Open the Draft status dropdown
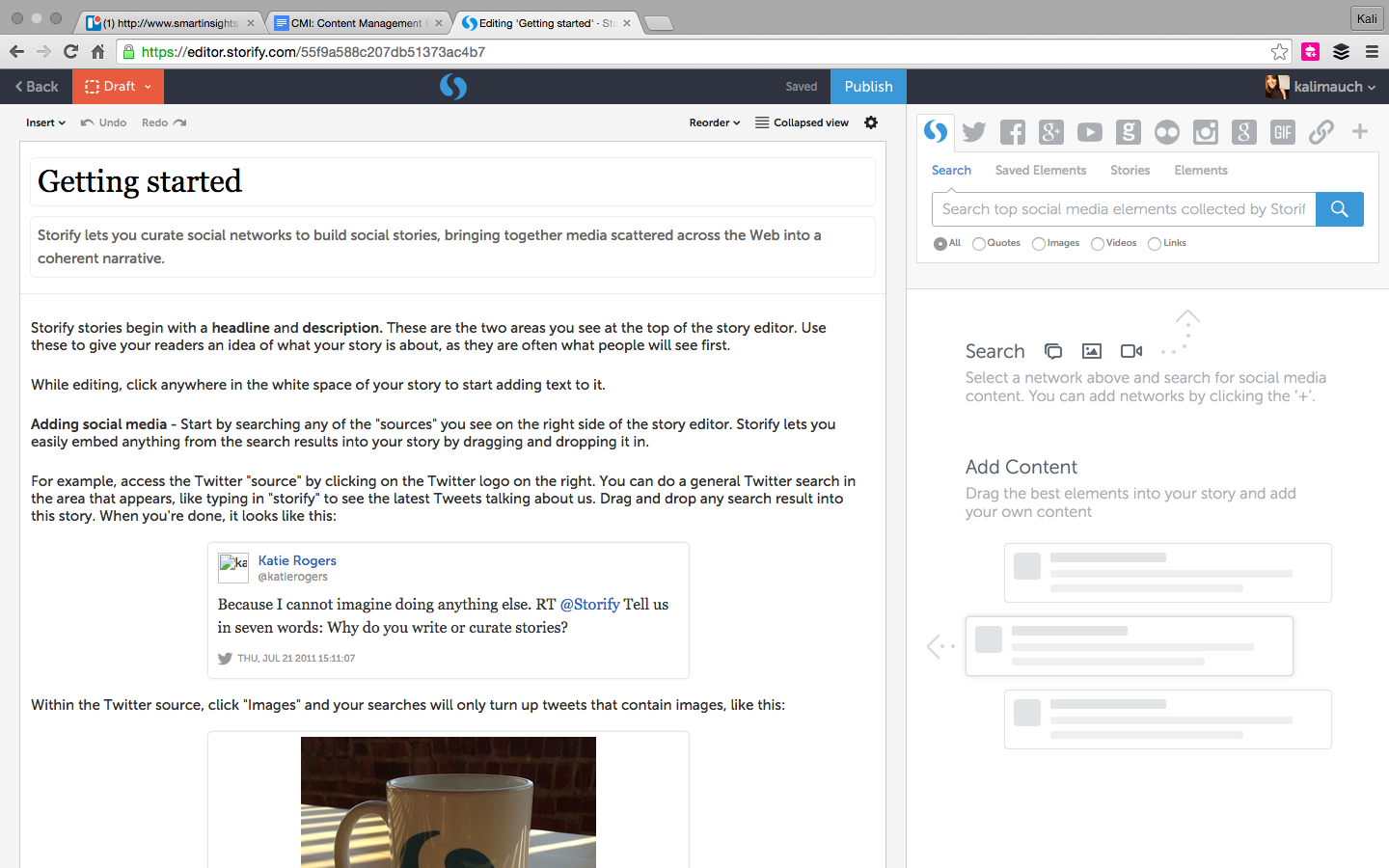 [x=118, y=87]
